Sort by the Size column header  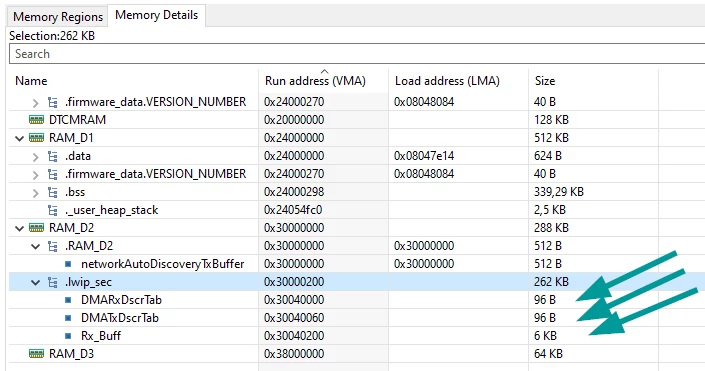point(544,80)
